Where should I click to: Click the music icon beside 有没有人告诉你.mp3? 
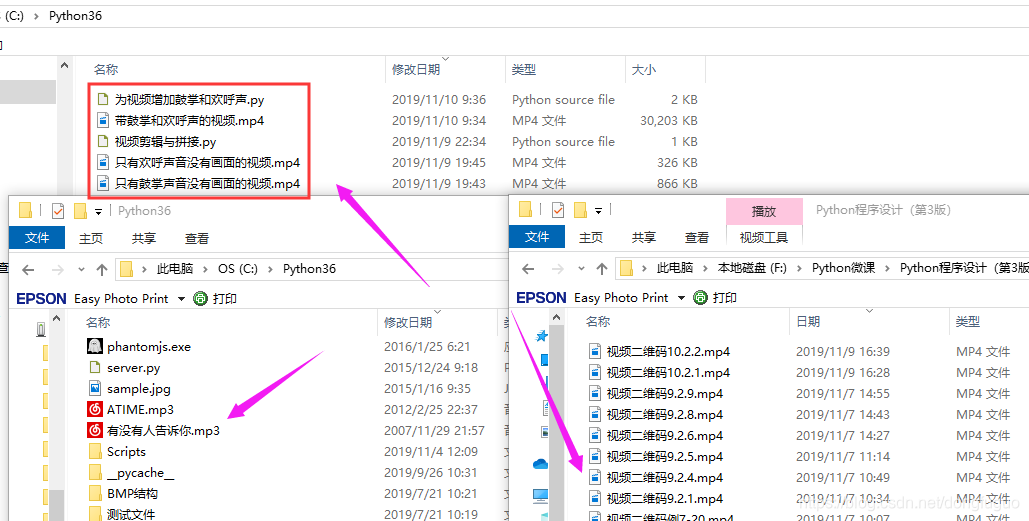94,430
